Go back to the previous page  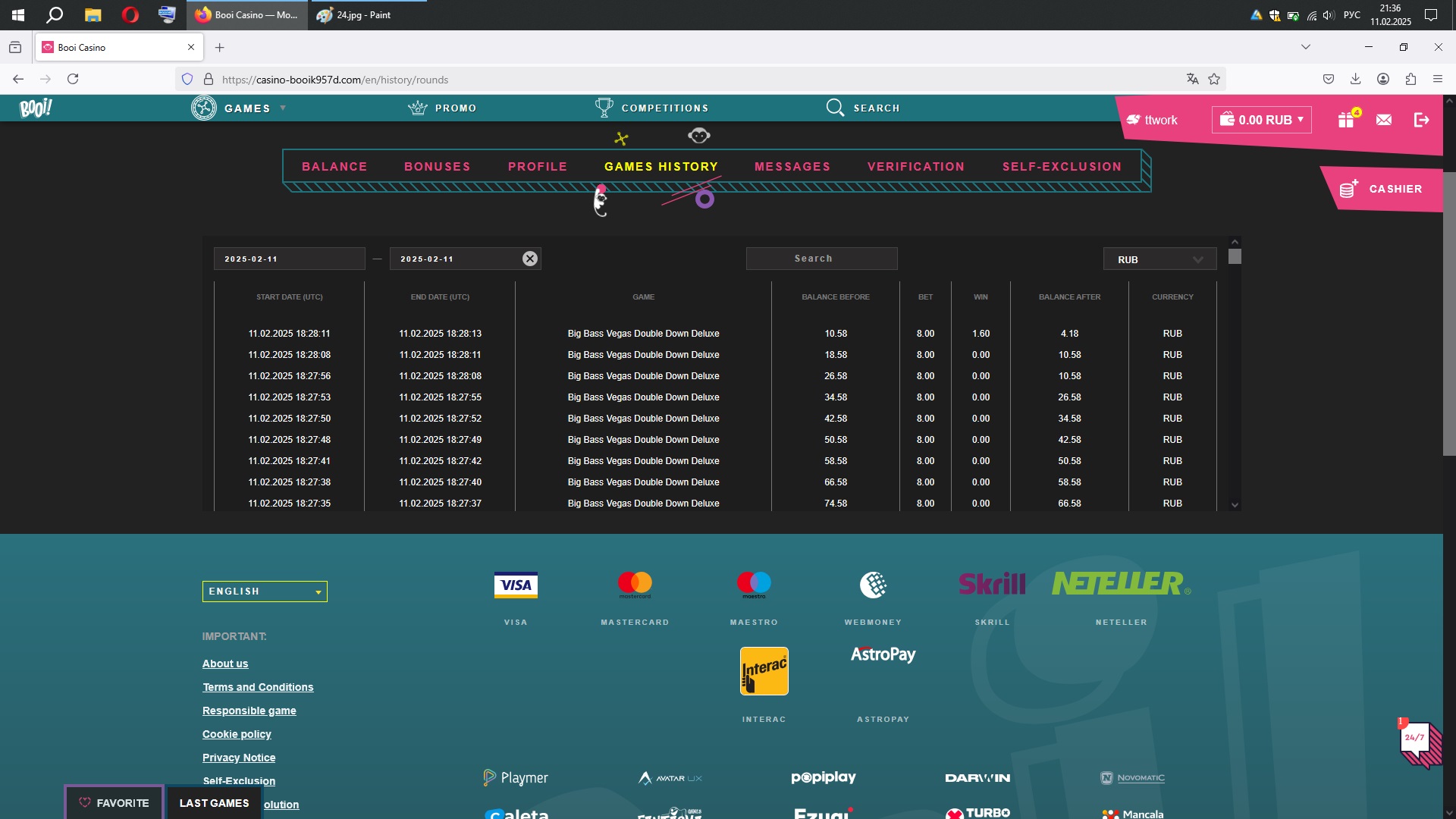[x=18, y=79]
